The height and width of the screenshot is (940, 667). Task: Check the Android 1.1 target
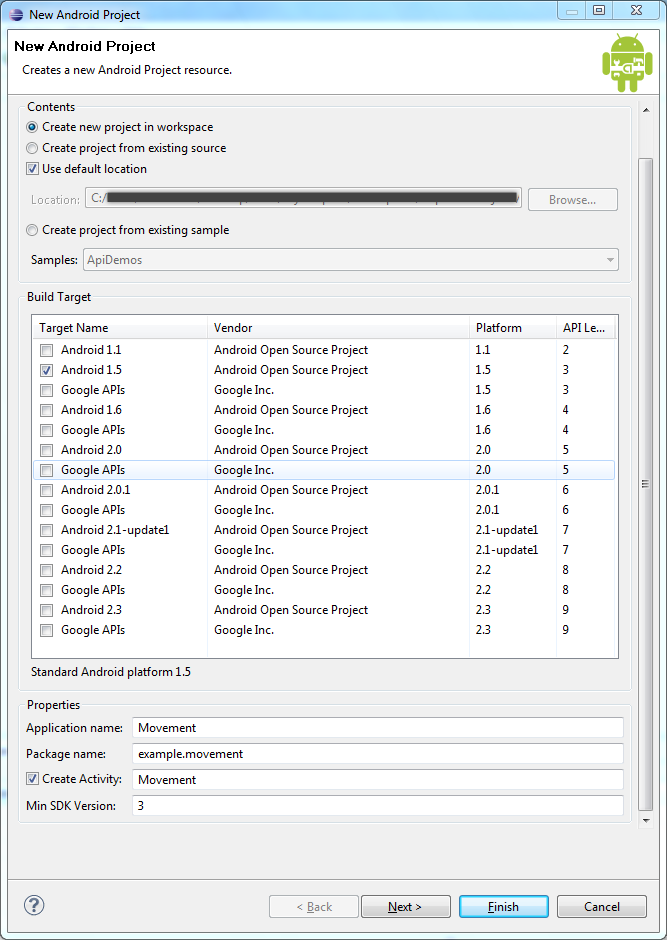pos(46,350)
